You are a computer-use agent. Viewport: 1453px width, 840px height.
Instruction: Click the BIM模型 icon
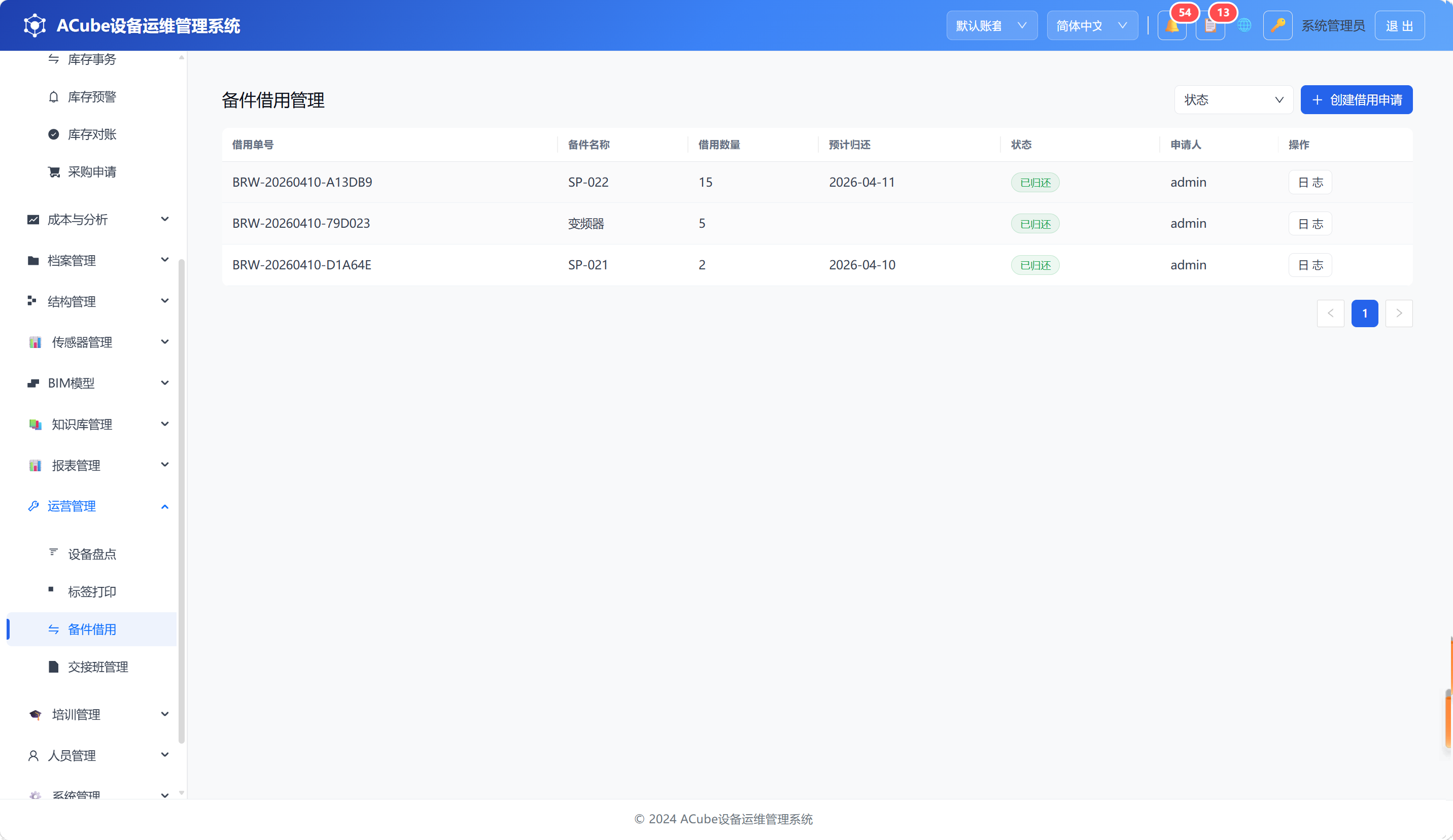[x=33, y=383]
